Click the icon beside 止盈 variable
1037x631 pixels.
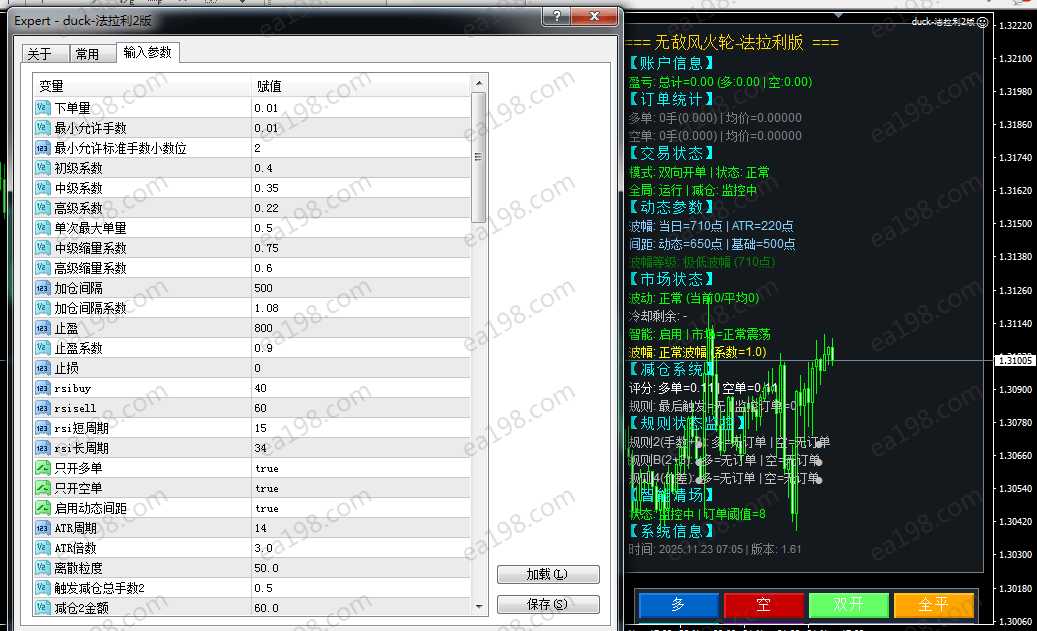point(43,328)
